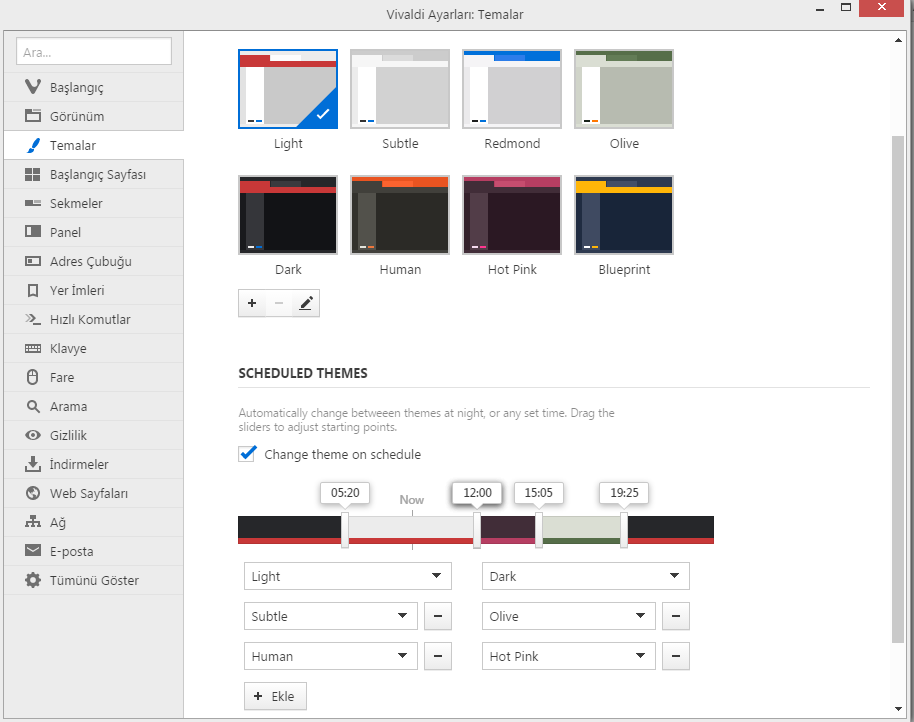Click the Temalar brush icon
Screen dimensions: 914x722
coord(33,145)
